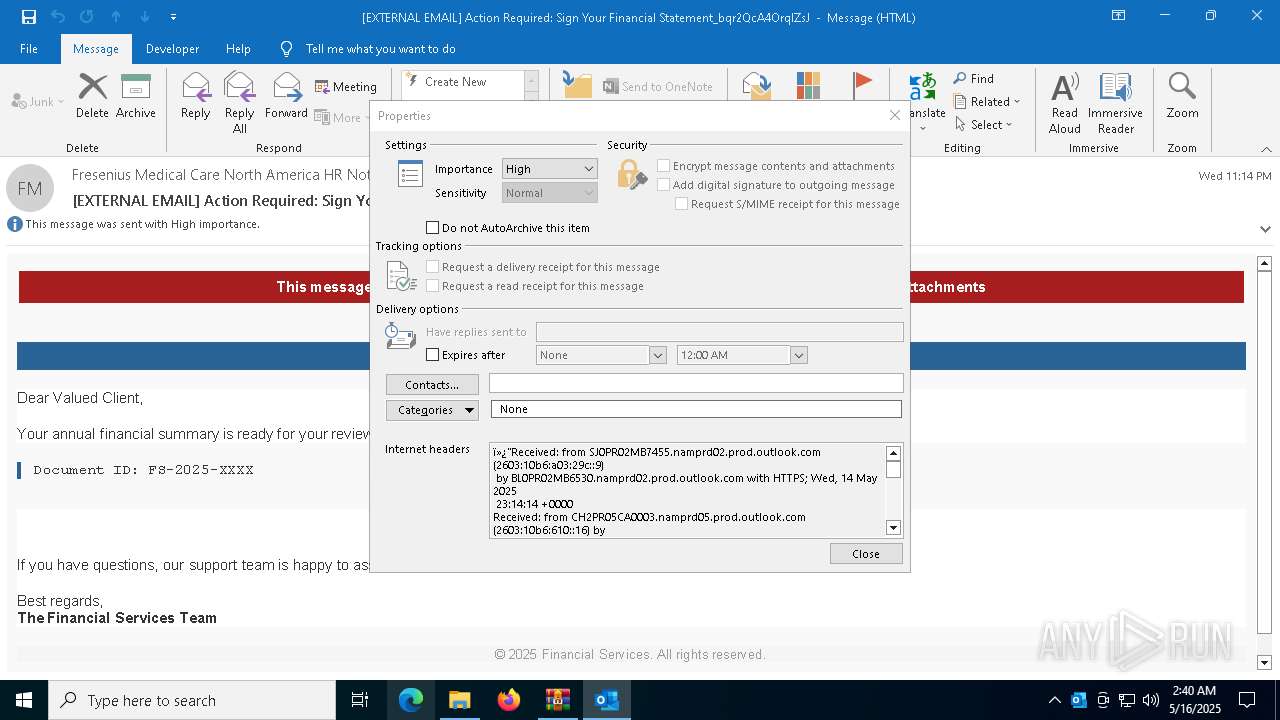Screen dimensions: 1280x720
Task: Open Immersive Reader
Action: click(x=1115, y=102)
